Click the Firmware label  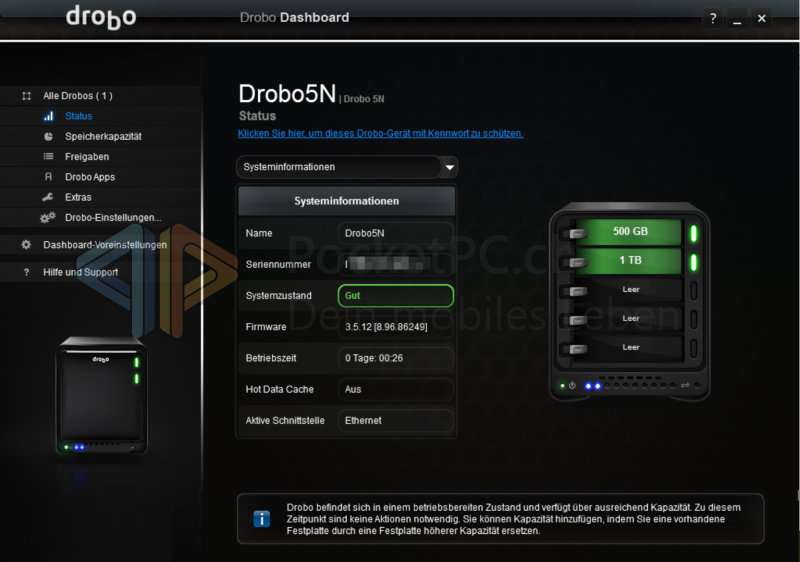pyautogui.click(x=266, y=327)
